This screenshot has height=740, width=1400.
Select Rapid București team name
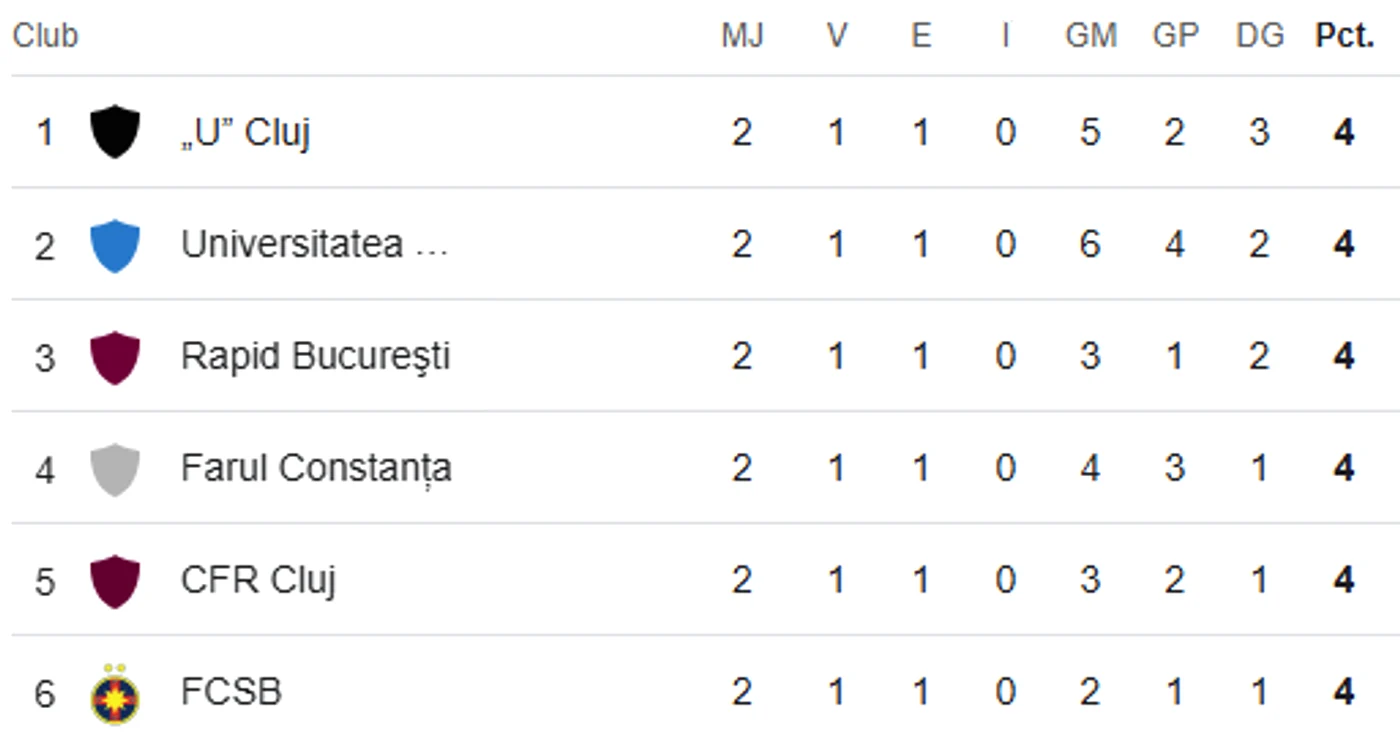315,357
